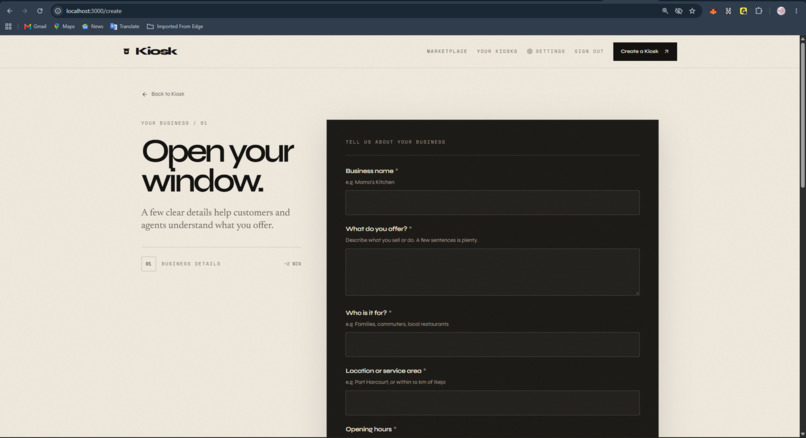Open the apps grid in bookmarks bar
Screen dimensions: 806x438
tap(8, 26)
